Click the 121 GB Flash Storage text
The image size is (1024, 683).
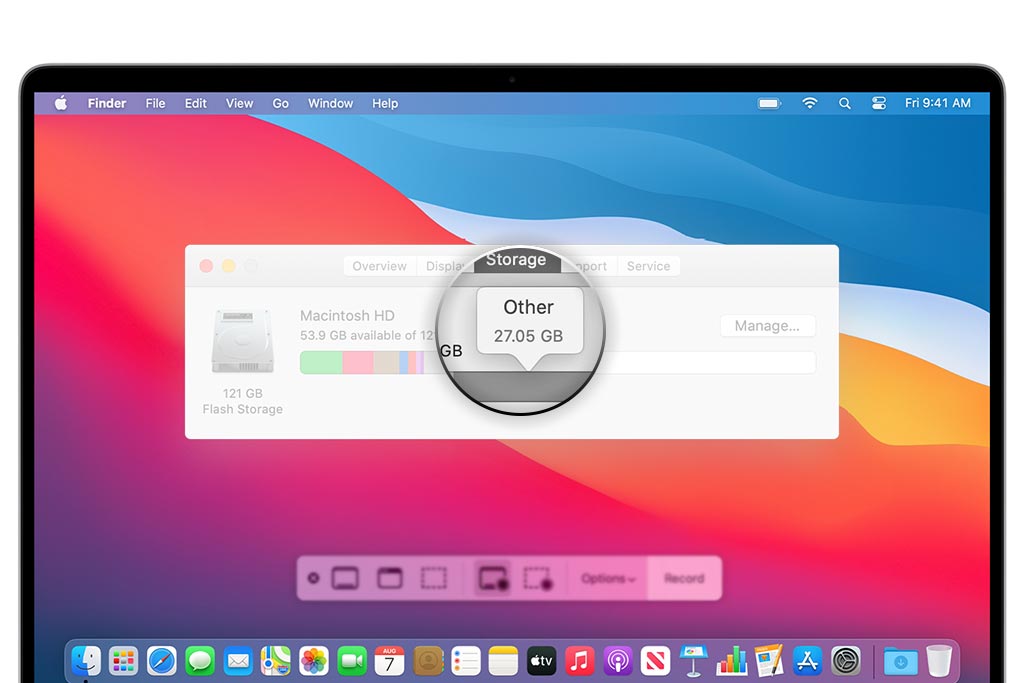[242, 401]
